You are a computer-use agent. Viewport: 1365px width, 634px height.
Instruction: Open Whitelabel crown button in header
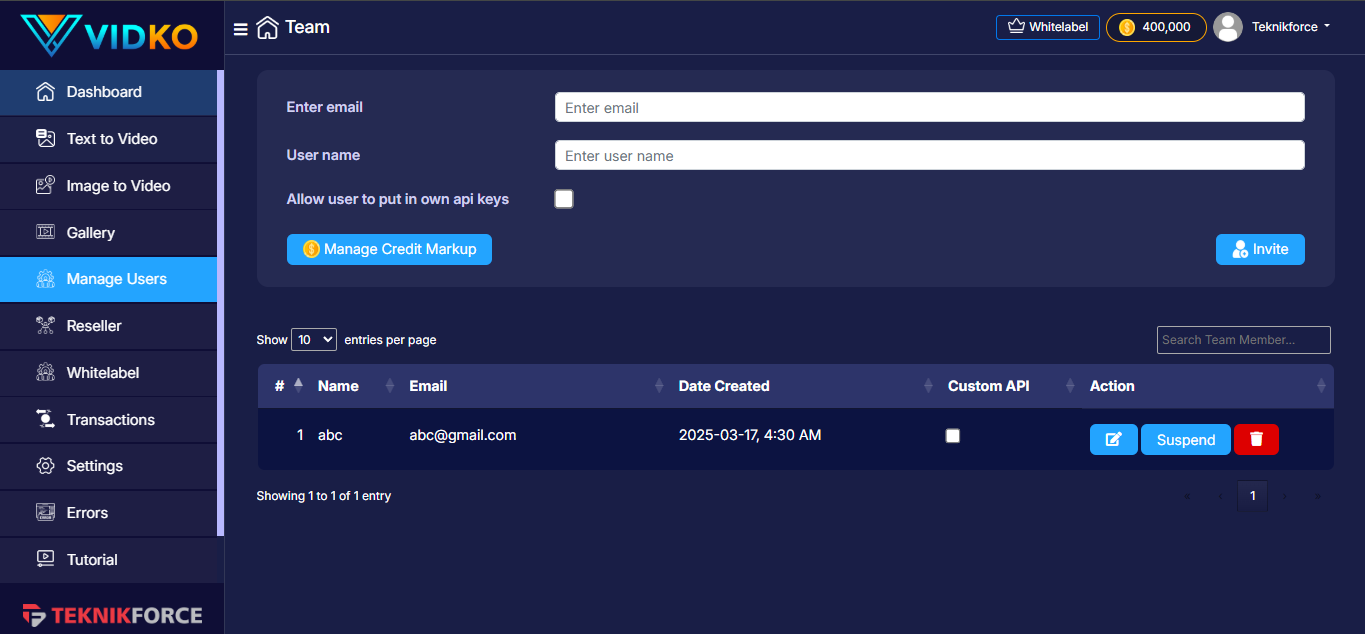pyautogui.click(x=1048, y=27)
